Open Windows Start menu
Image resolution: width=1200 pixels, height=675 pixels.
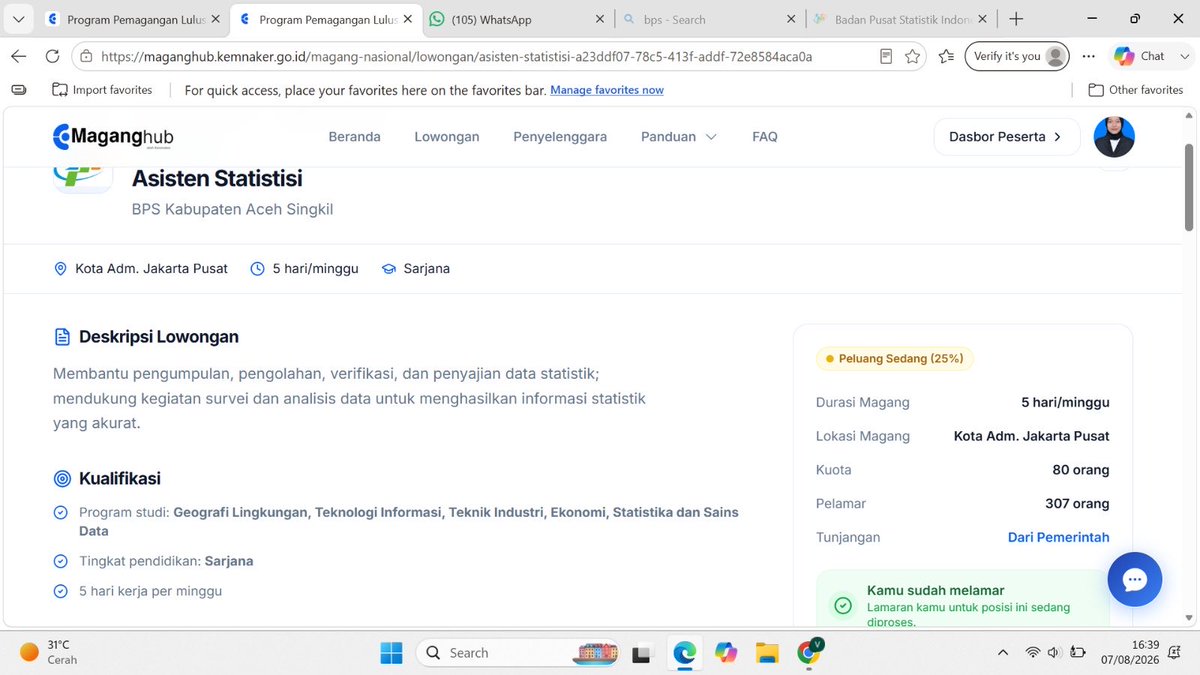tap(391, 653)
